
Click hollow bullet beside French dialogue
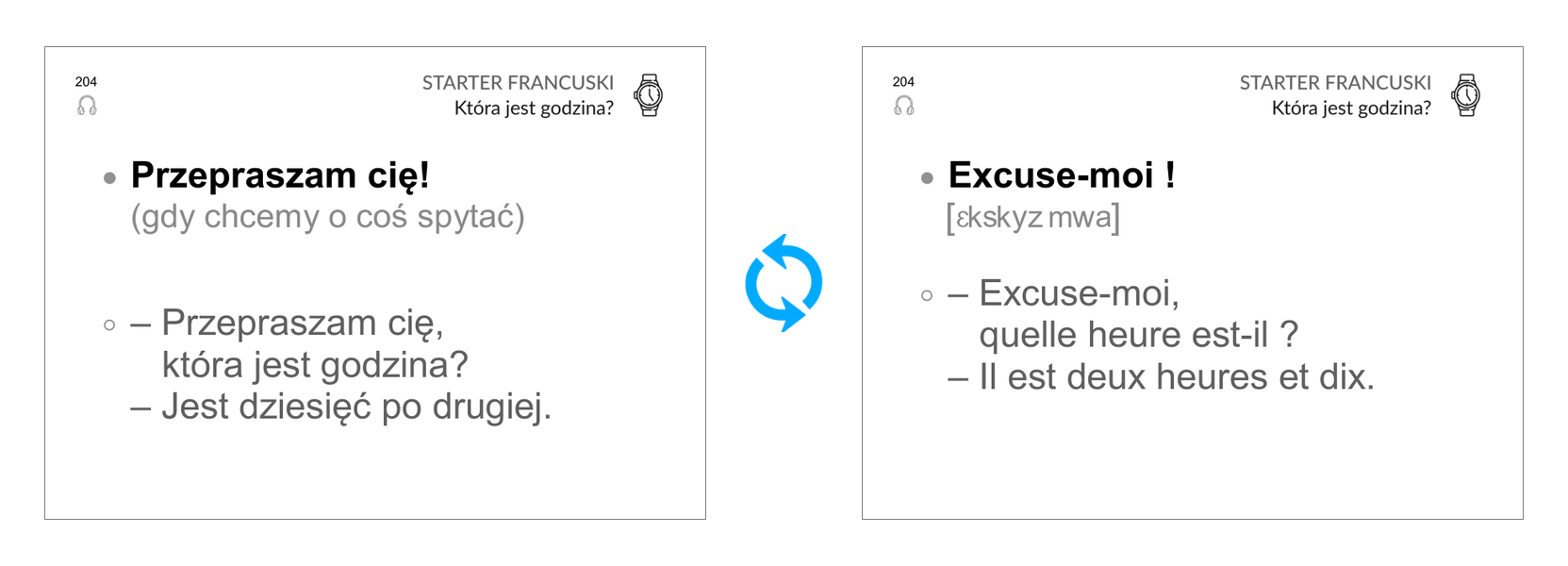[927, 295]
